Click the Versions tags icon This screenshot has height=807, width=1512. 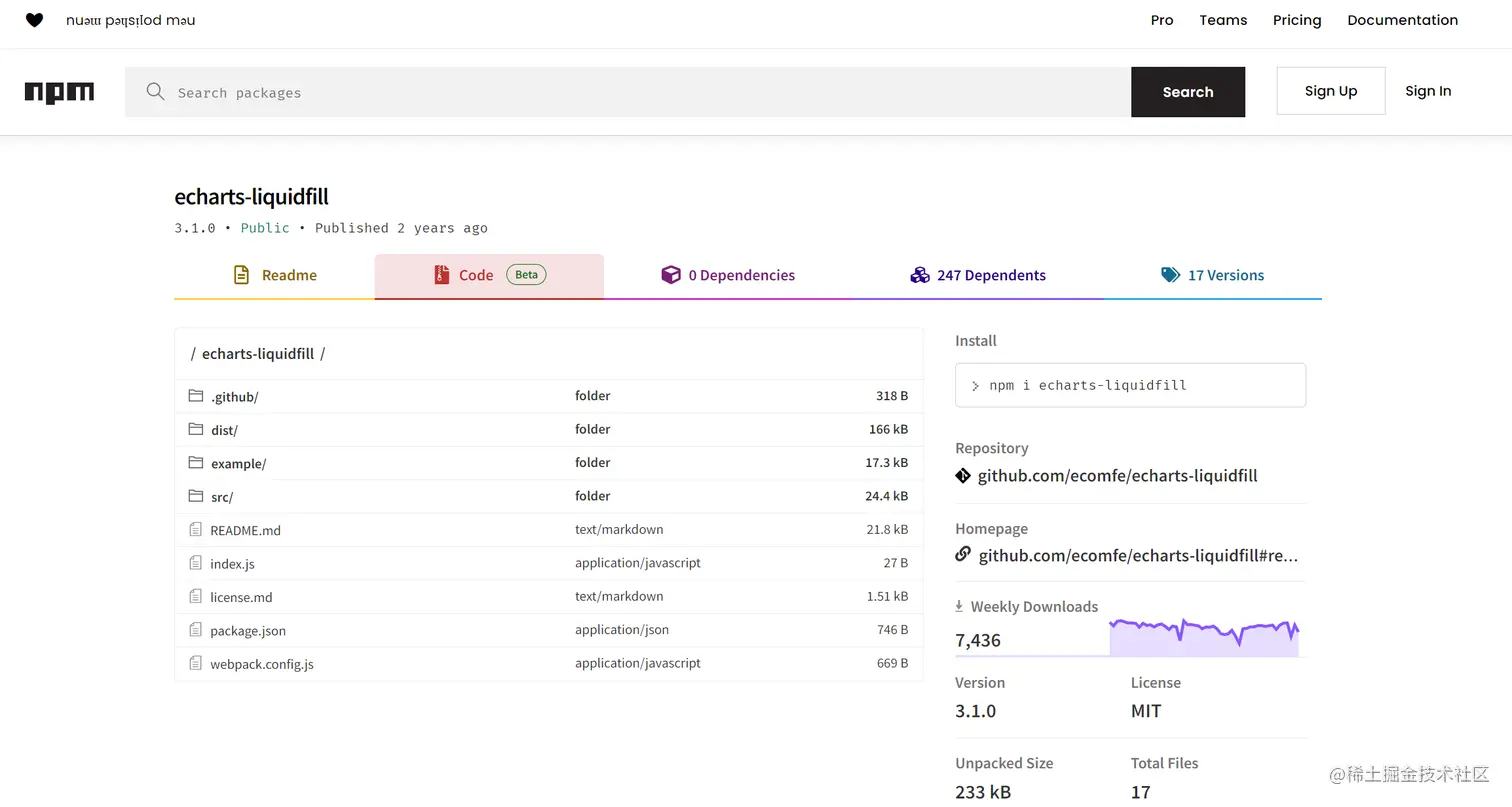1170,275
